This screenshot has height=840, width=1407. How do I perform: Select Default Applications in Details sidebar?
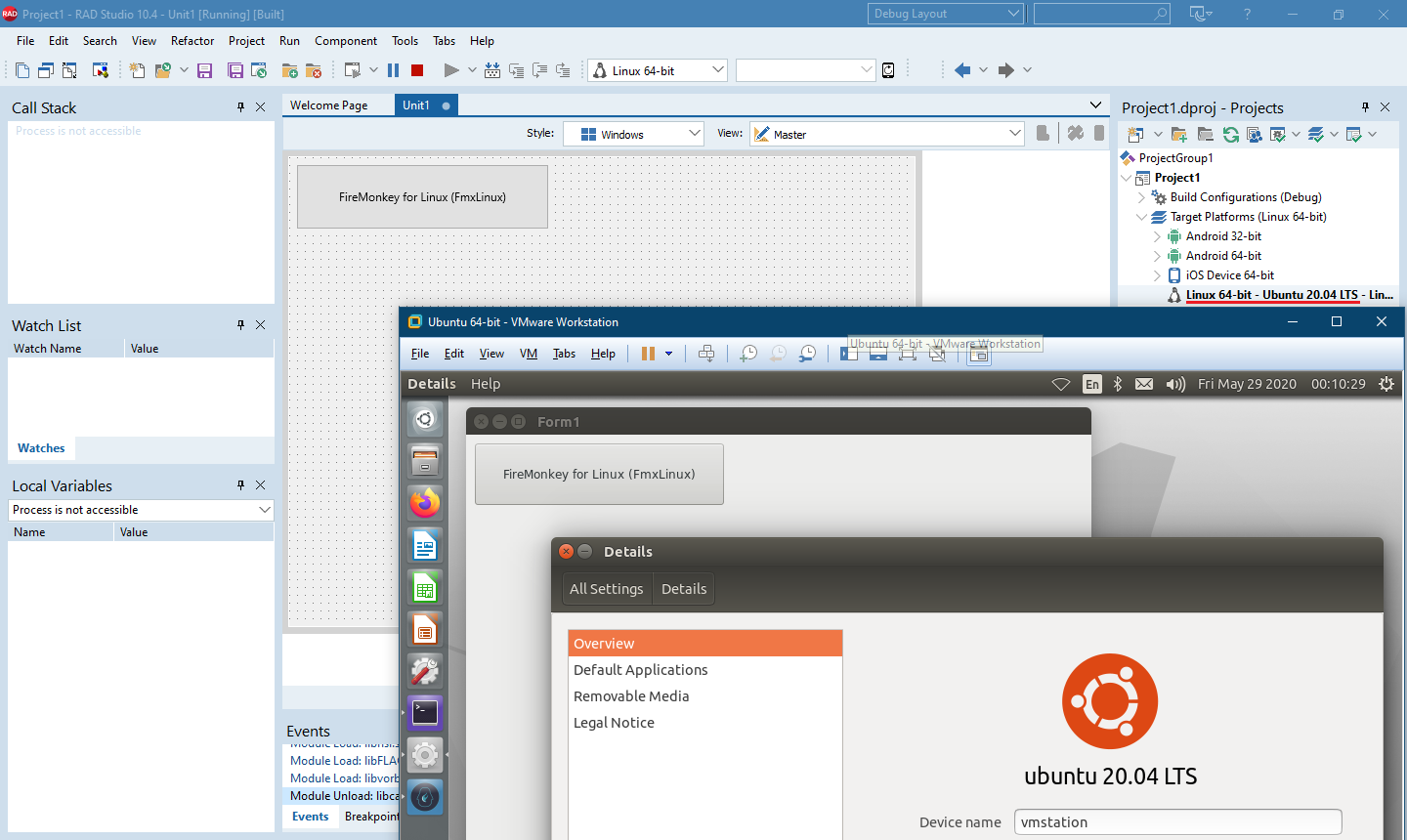[704, 670]
